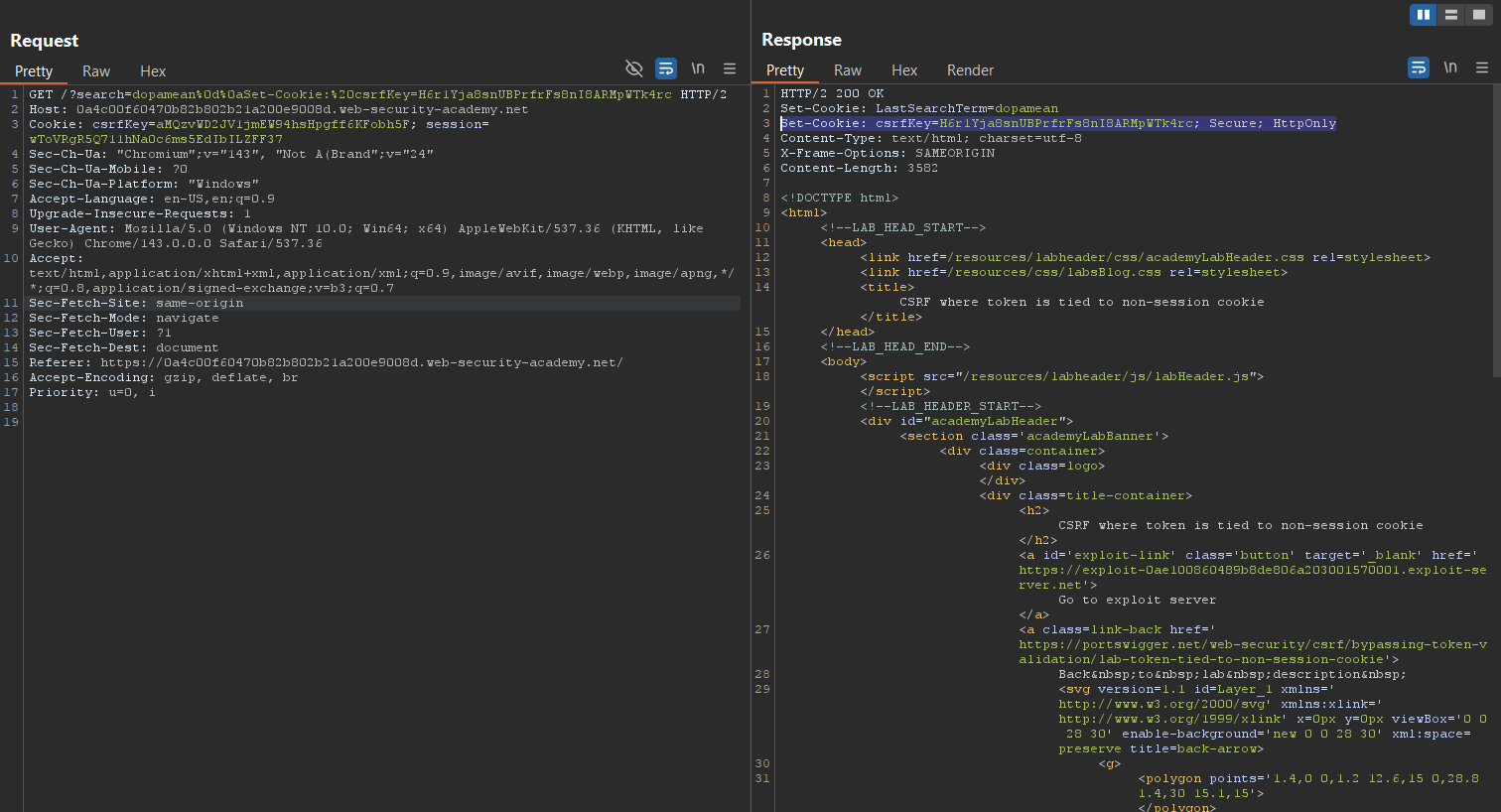This screenshot has width=1501, height=812.
Task: Click the labHeader.js script tag line
Action: (x=1062, y=376)
